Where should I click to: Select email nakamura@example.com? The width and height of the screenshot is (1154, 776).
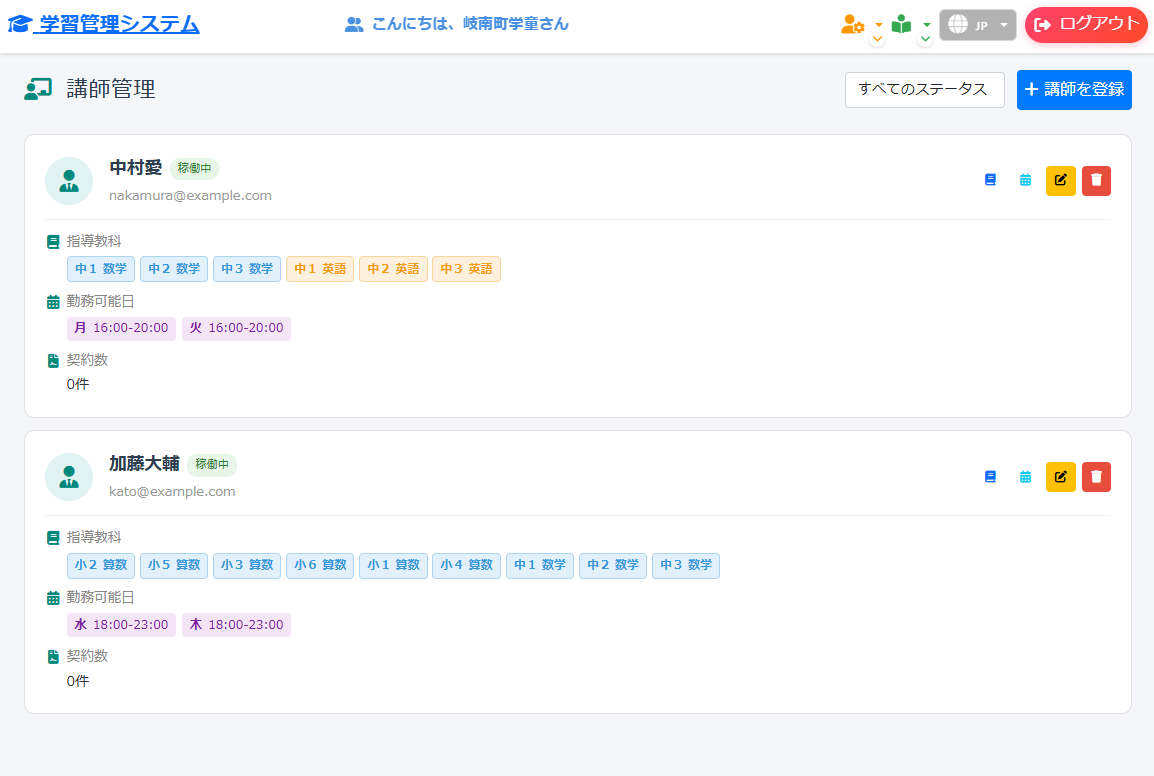(191, 196)
